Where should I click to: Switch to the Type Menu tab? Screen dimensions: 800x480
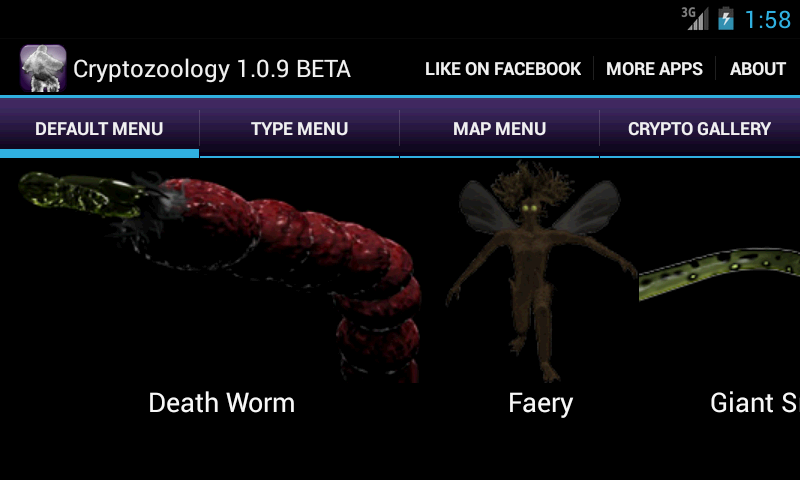[x=299, y=129]
